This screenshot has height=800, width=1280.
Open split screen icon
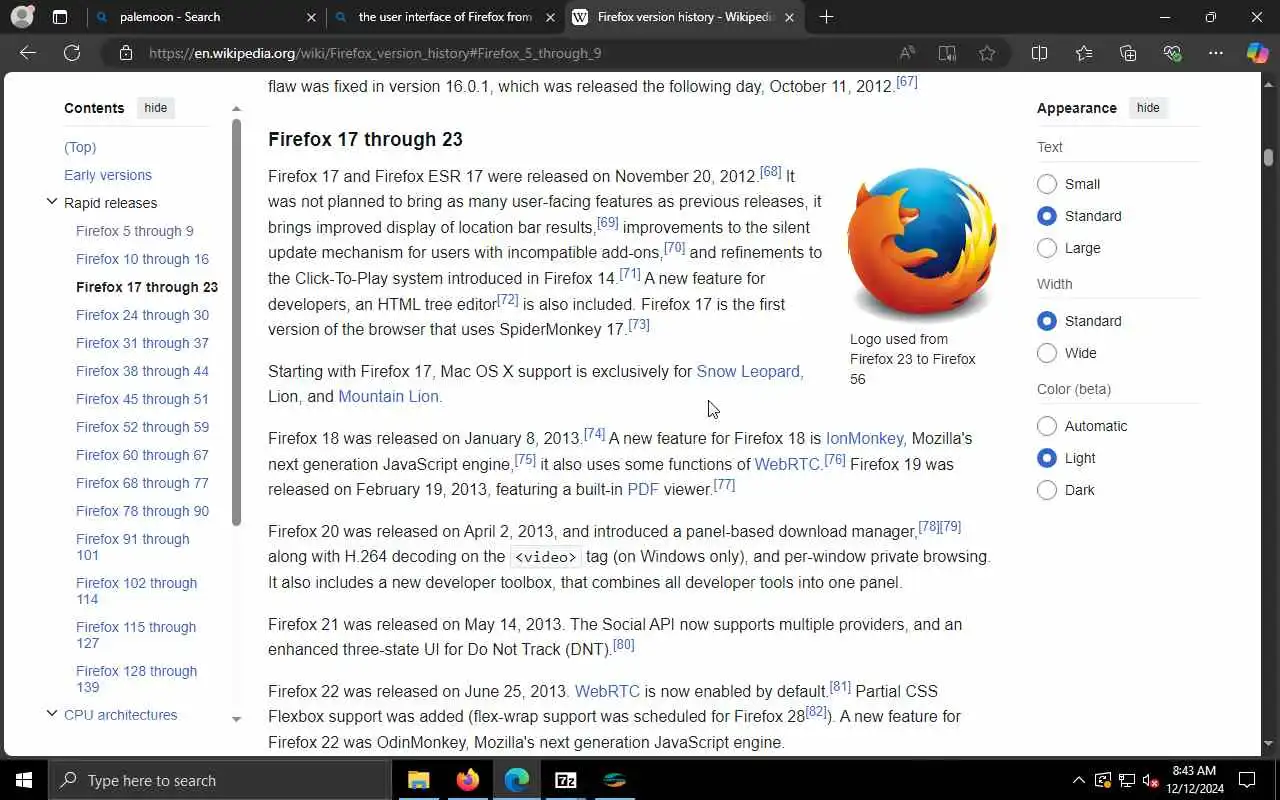[1039, 53]
